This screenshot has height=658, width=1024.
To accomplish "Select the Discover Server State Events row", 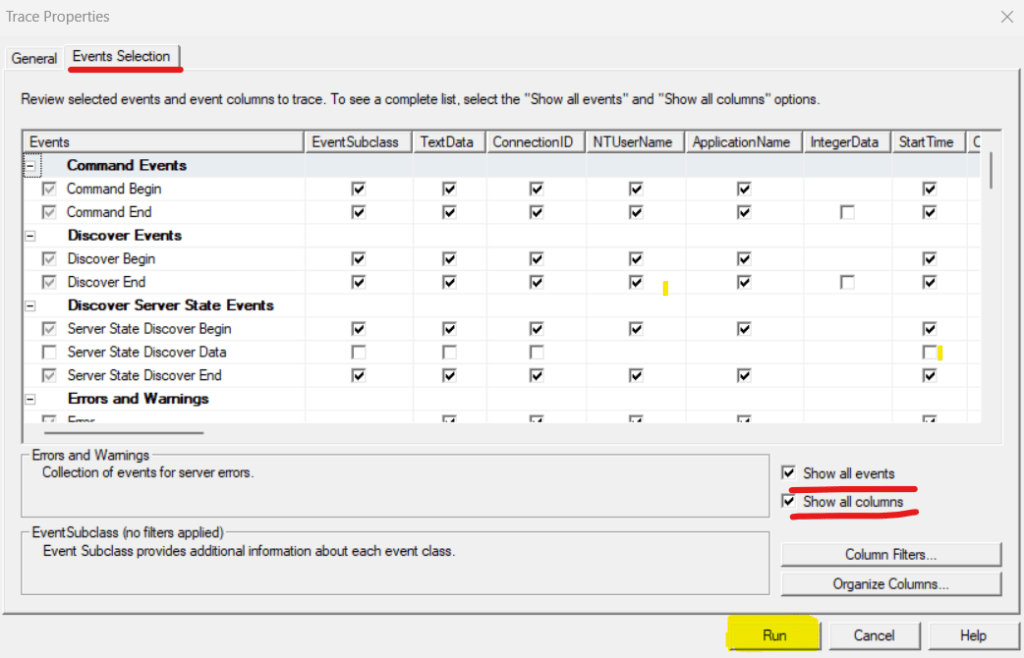I will [502, 306].
